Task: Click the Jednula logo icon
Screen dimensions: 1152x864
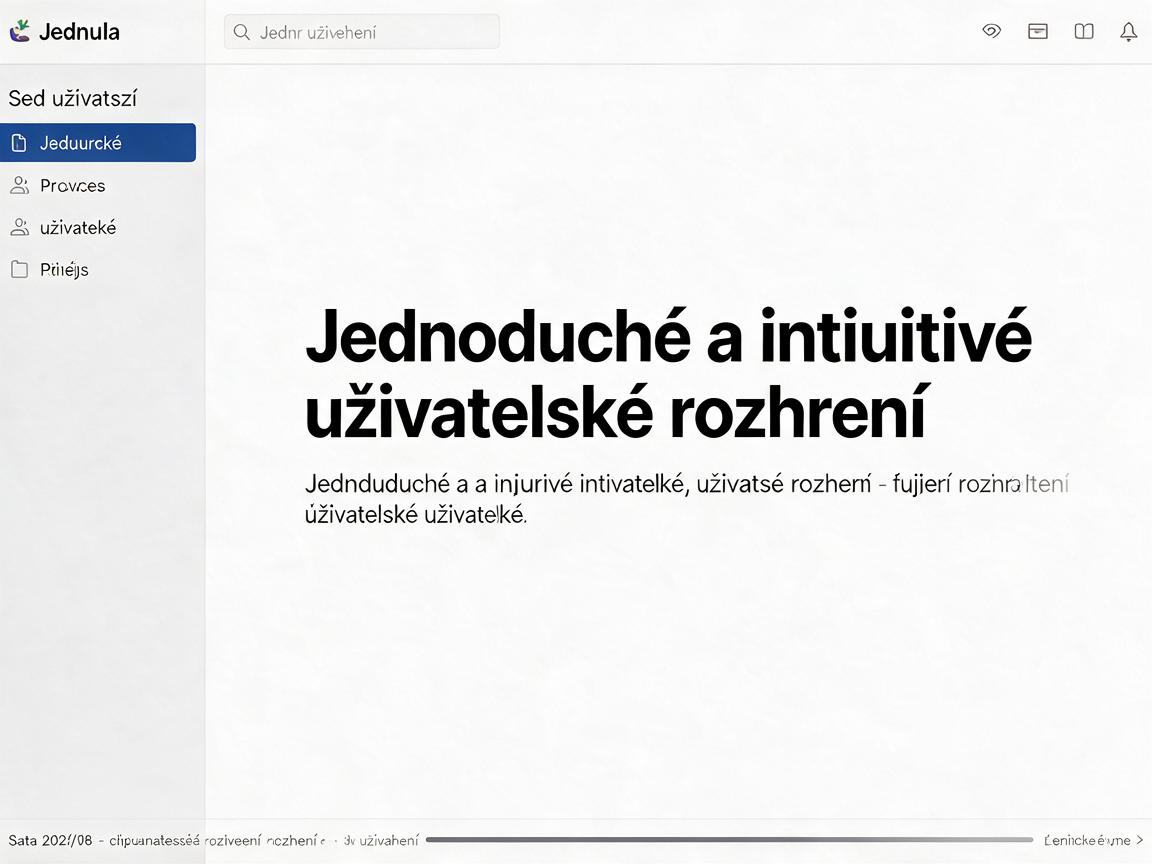Action: point(20,31)
